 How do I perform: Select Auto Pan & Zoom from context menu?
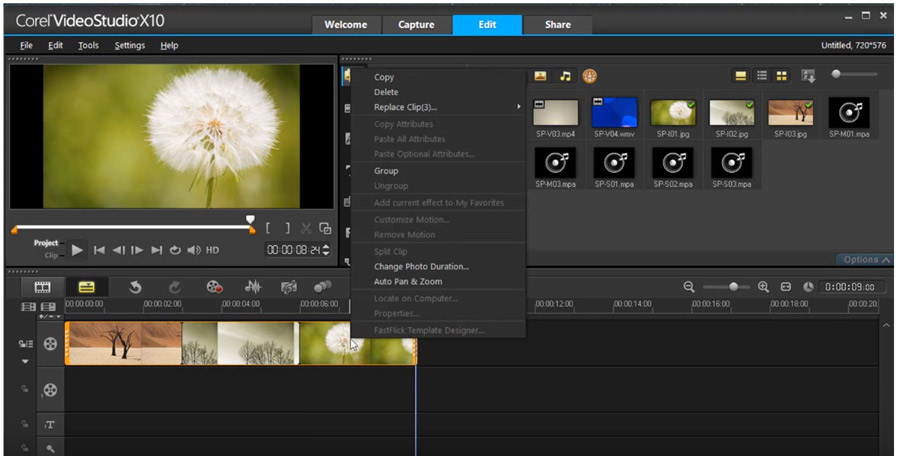click(x=408, y=282)
